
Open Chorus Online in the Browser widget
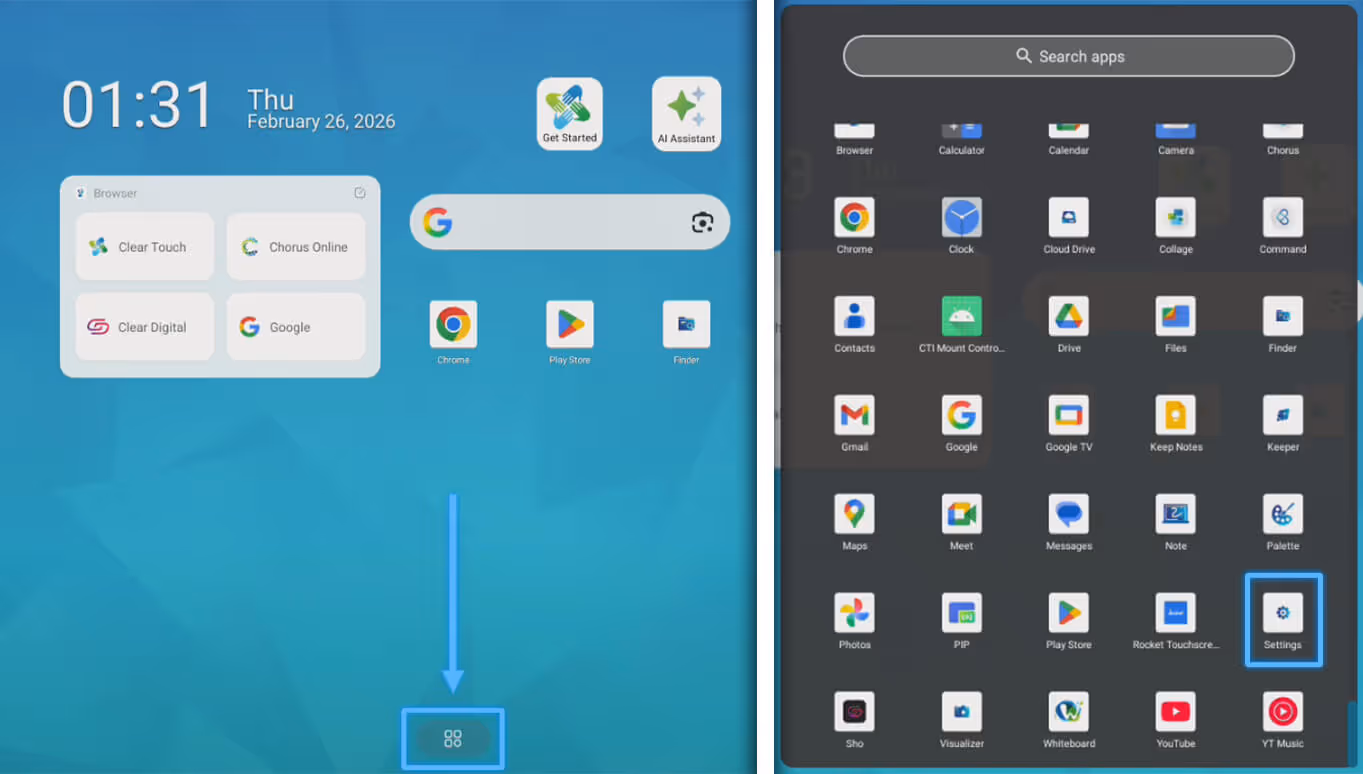click(x=296, y=247)
